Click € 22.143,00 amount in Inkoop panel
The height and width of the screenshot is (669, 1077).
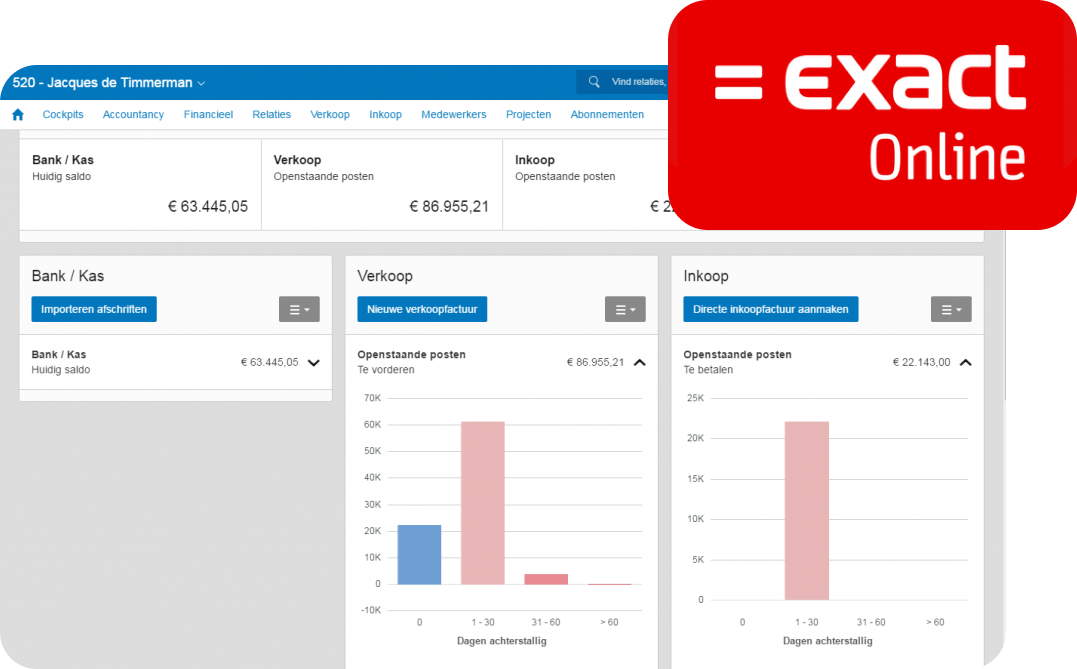pos(921,362)
